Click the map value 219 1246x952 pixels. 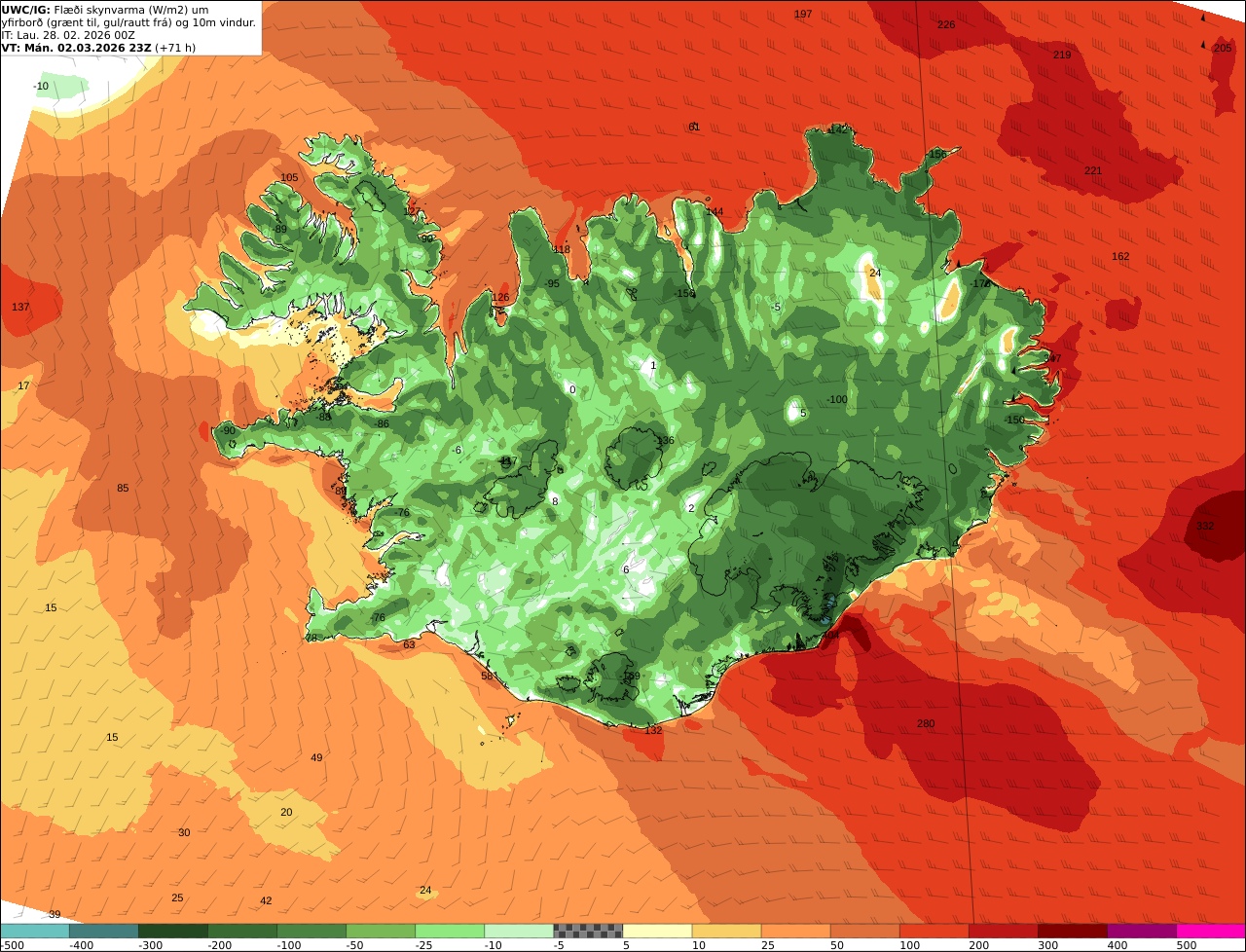coord(1062,55)
